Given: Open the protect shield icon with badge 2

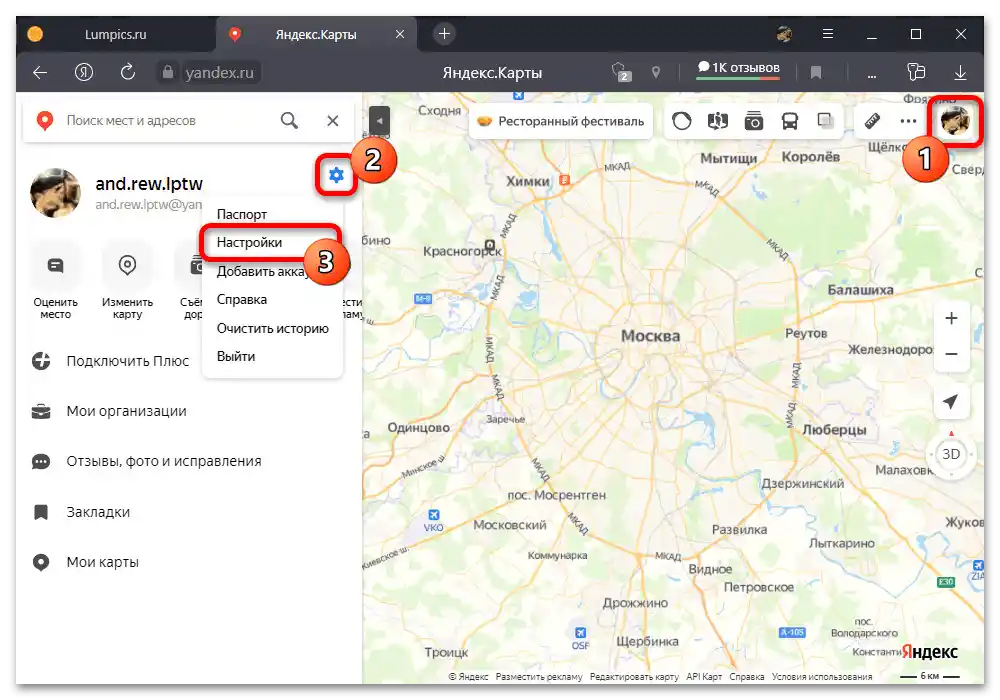Looking at the screenshot, I should click(x=621, y=72).
